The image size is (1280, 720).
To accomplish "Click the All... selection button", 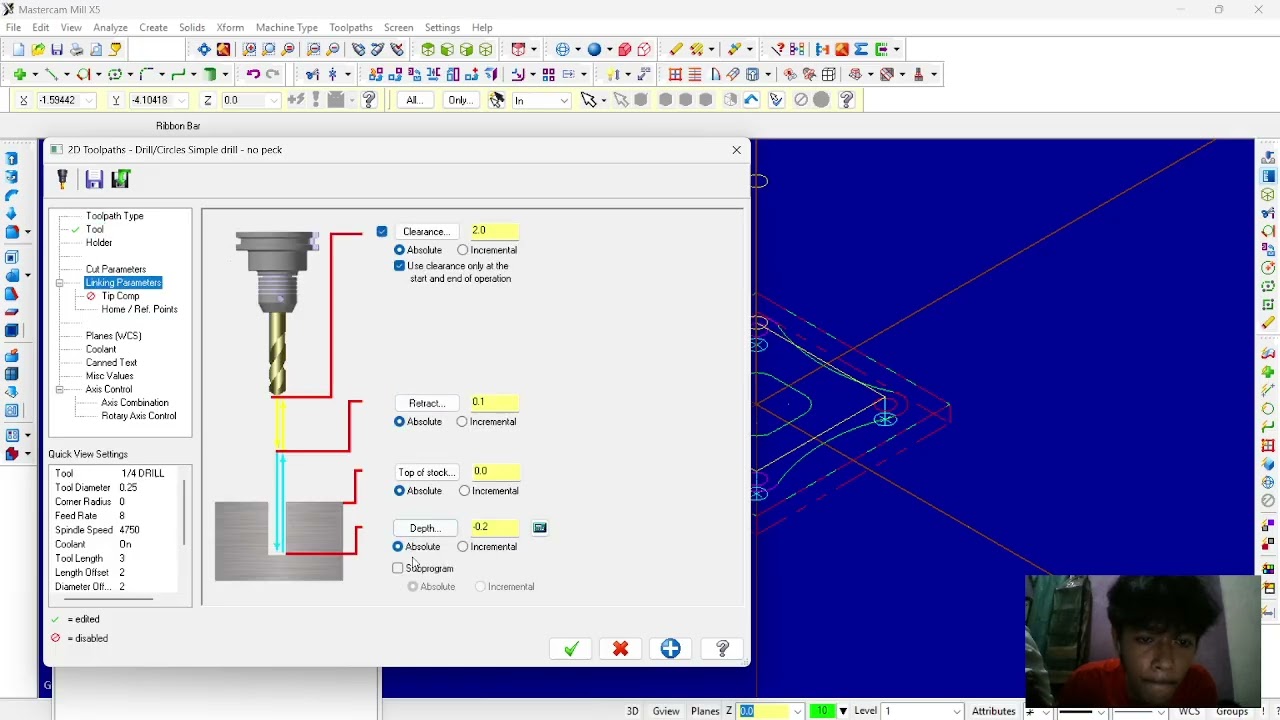I will 415,100.
